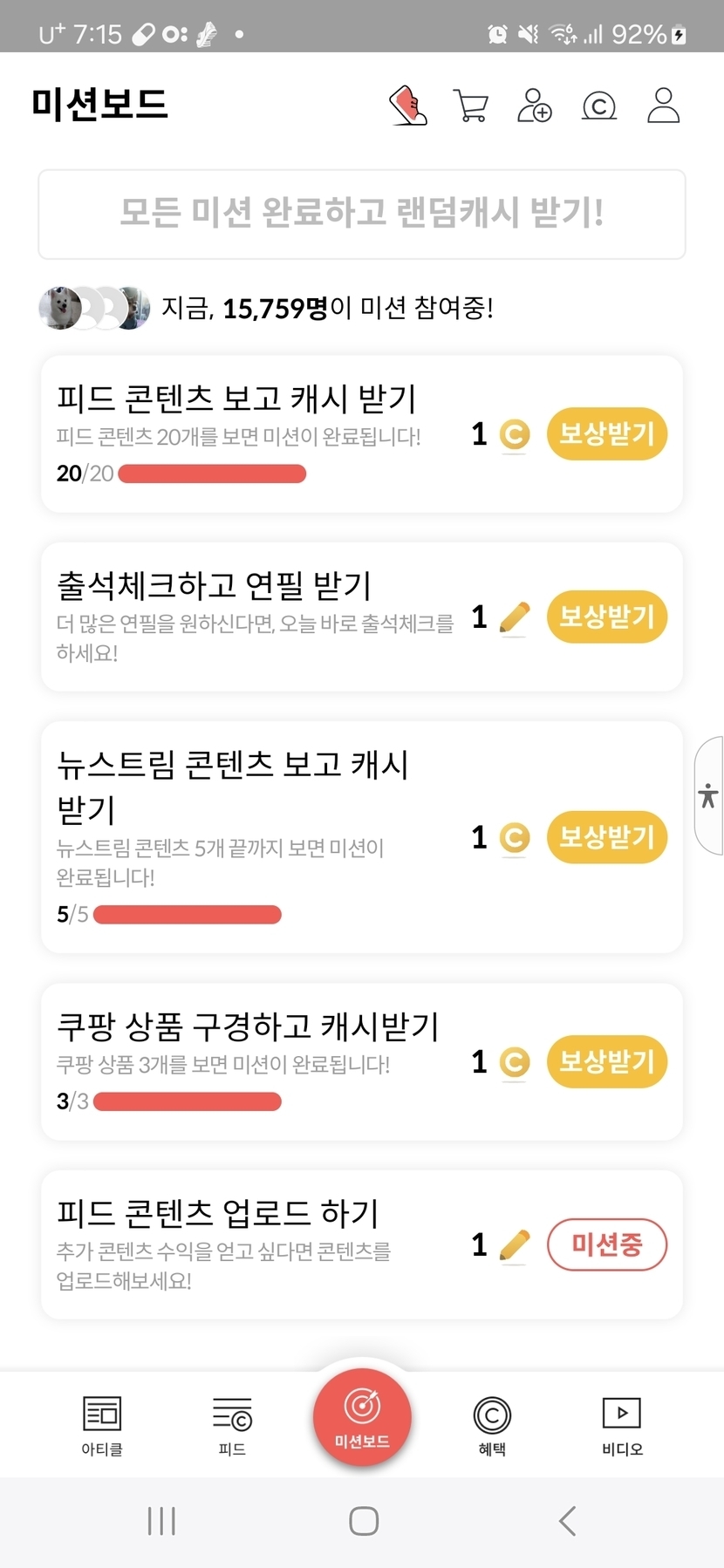Tap the red sneaker icon in header
724x1568 pixels.
(407, 106)
